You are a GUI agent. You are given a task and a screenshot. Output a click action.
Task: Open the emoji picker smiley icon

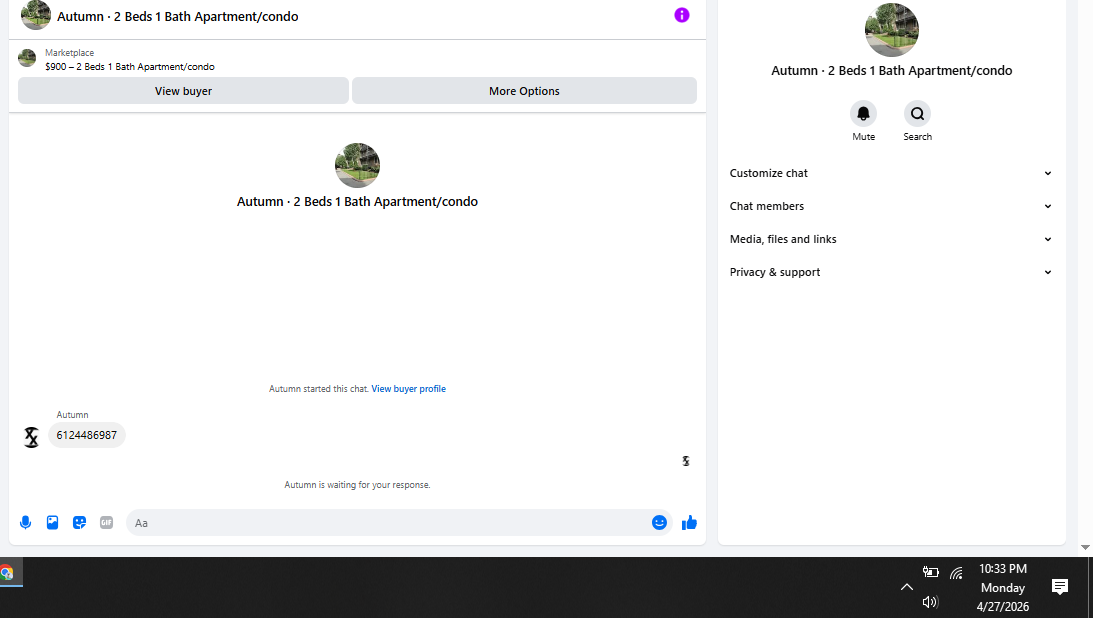click(x=659, y=523)
